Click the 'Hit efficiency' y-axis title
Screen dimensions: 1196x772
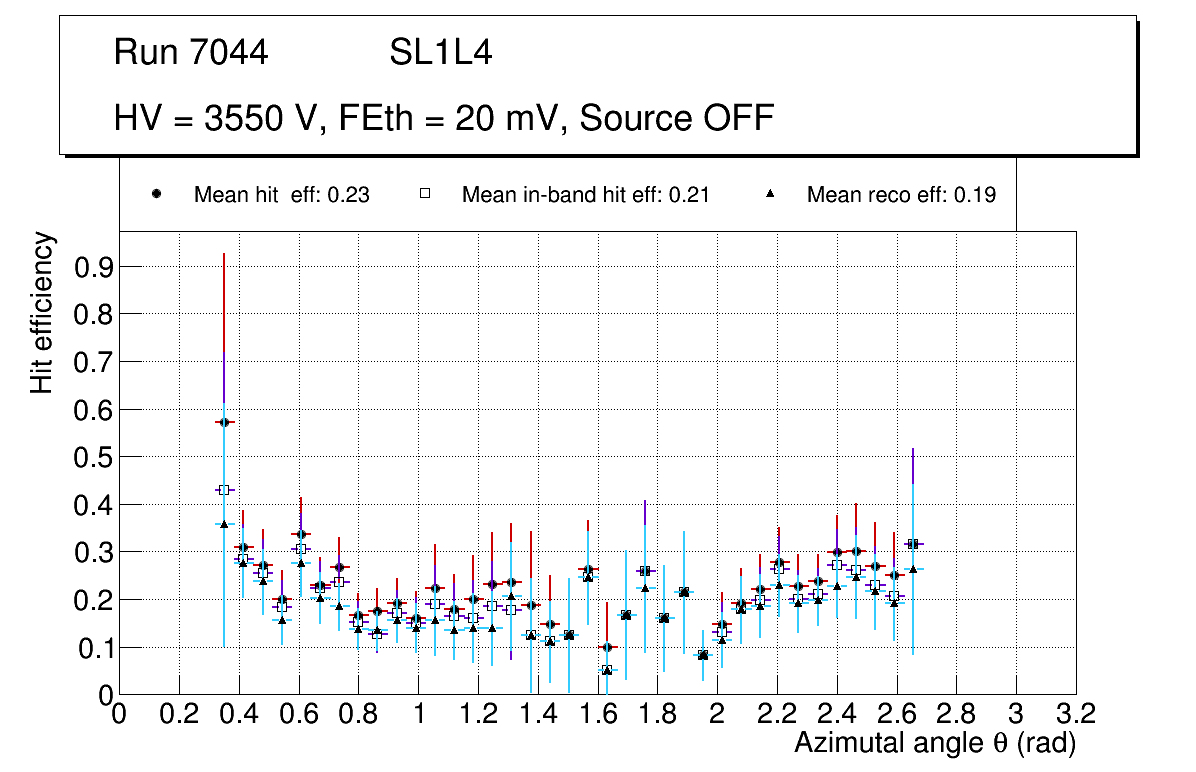[42, 312]
